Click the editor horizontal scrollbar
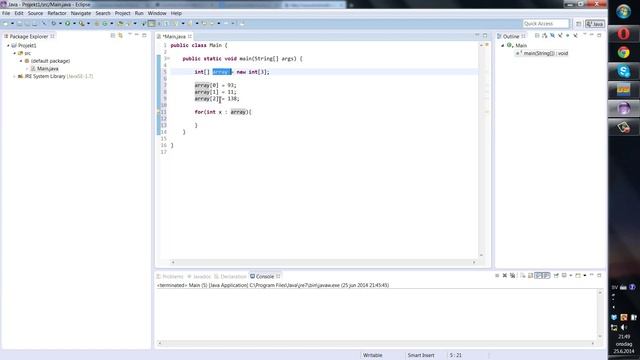 [323, 262]
